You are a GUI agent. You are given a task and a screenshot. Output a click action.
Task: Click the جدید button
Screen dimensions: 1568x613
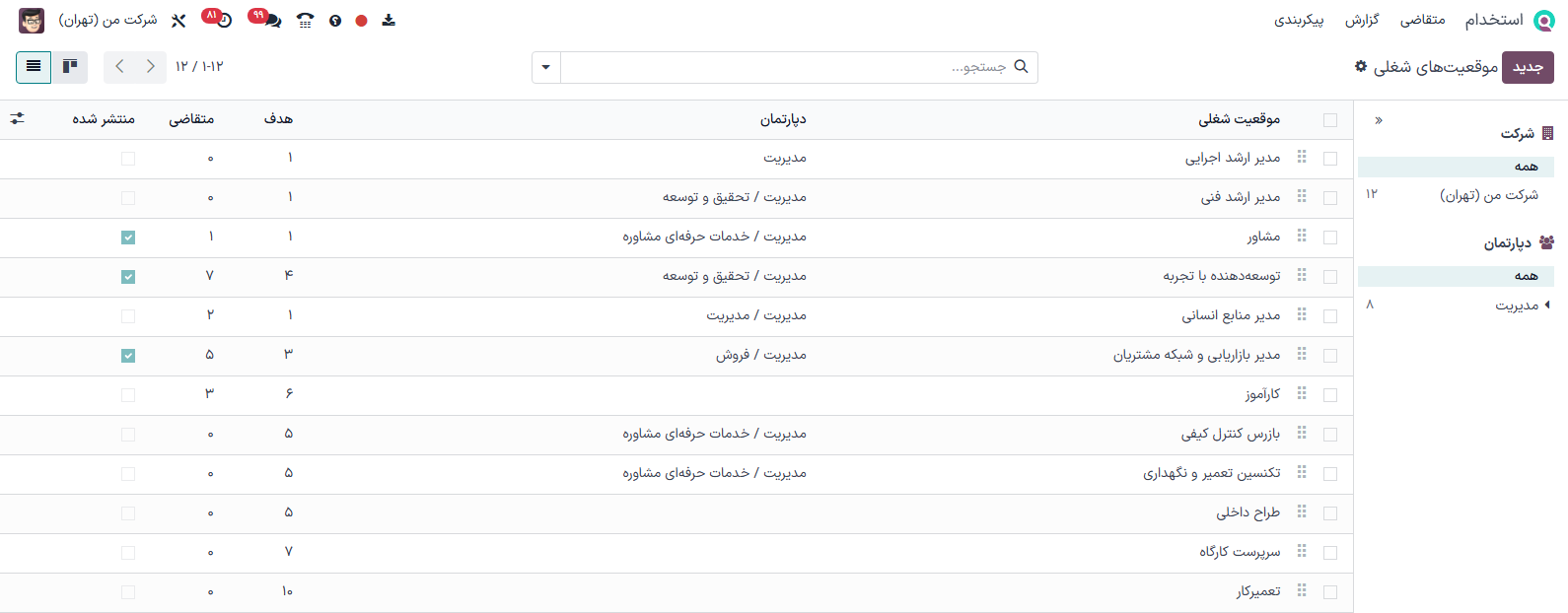coord(1528,67)
